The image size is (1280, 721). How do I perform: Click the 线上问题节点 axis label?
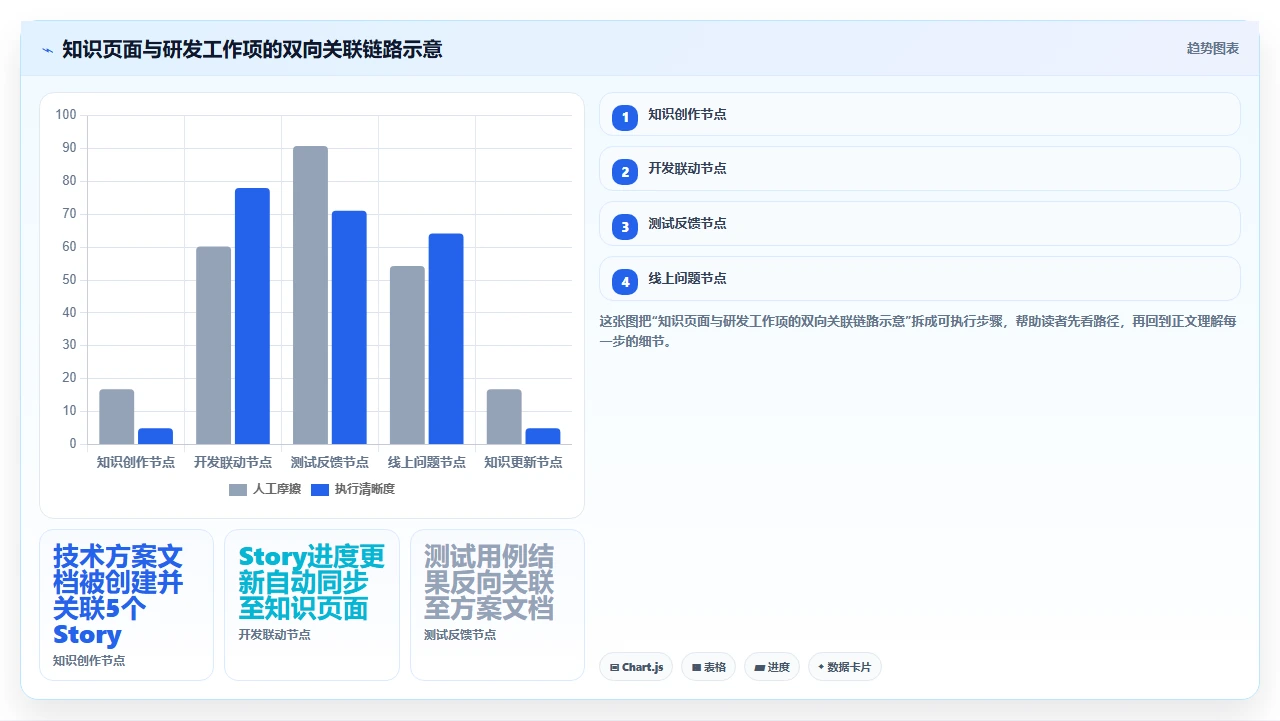pyautogui.click(x=427, y=462)
